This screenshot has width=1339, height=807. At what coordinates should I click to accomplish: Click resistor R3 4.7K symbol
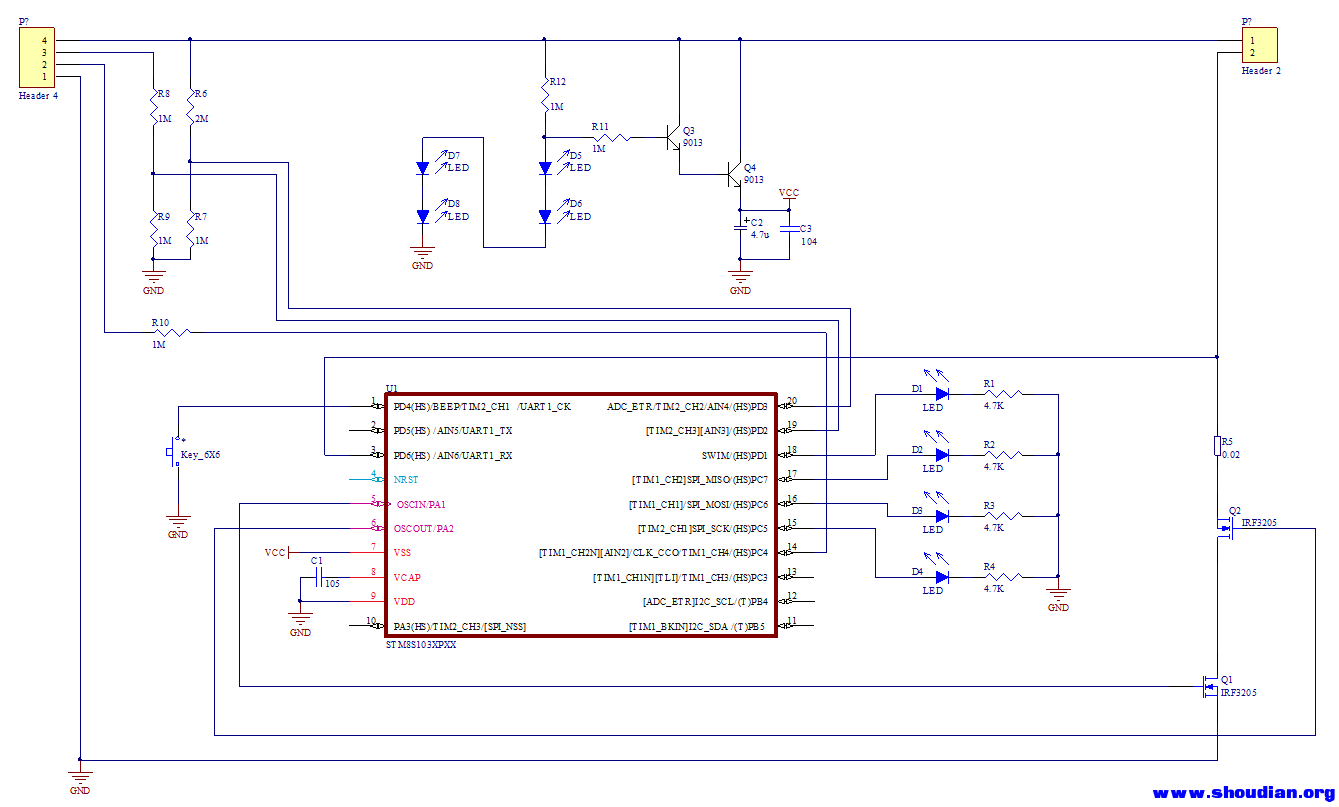click(x=1003, y=516)
